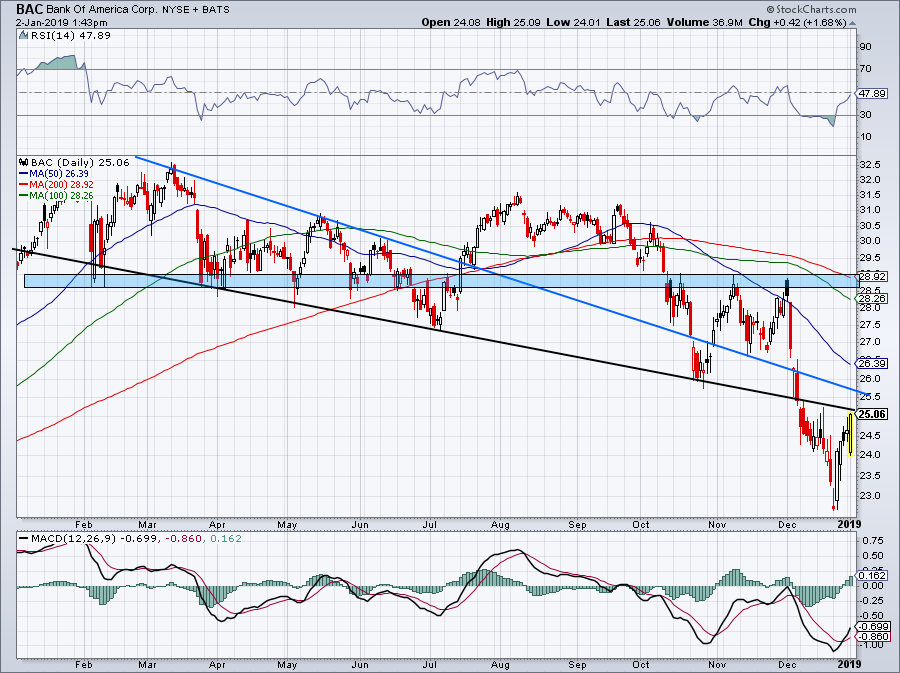Click the 0.75 level on MACD axis
This screenshot has width=900, height=673.
[872, 540]
